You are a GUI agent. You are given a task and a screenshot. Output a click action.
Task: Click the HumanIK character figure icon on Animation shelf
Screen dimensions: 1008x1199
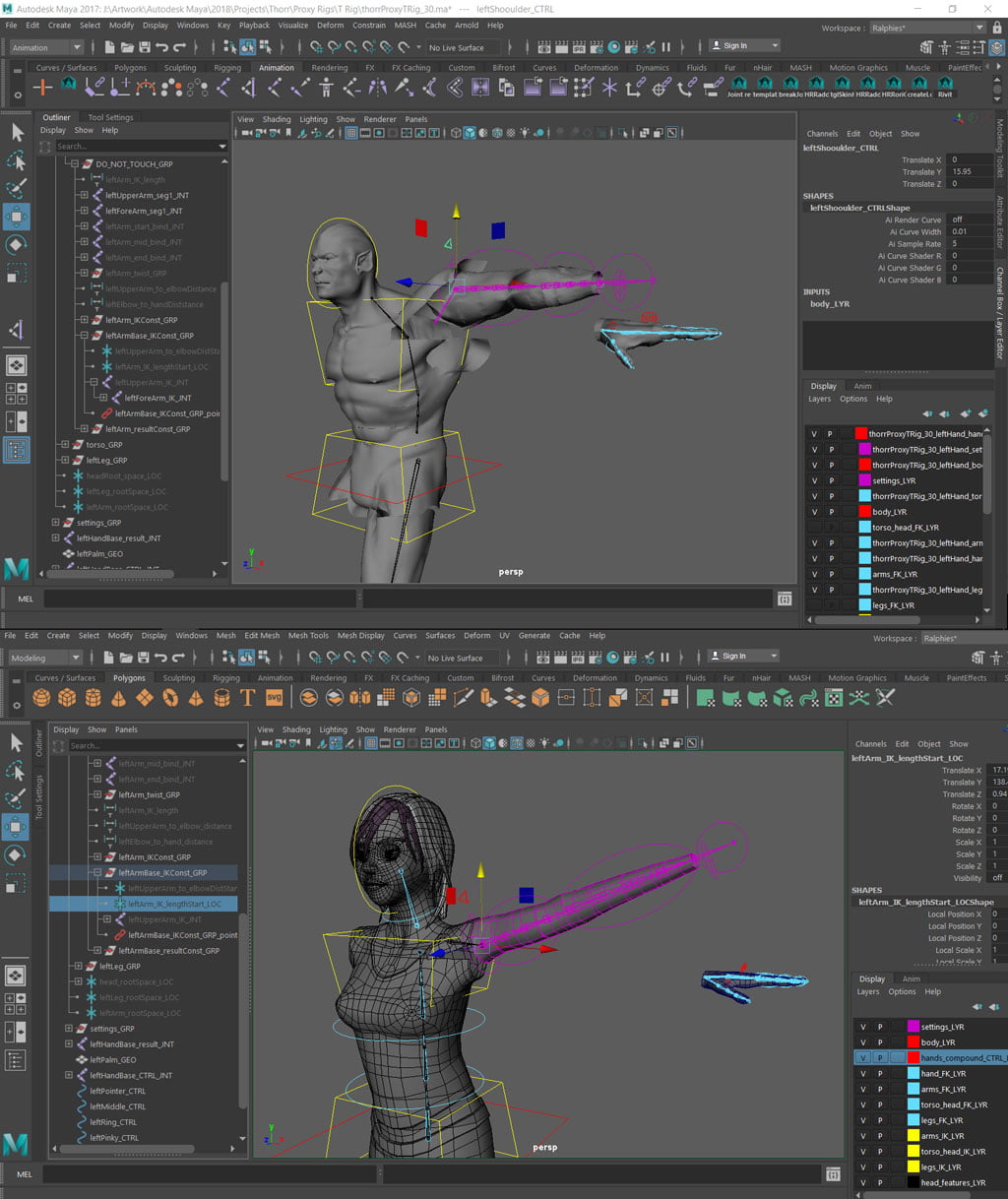click(x=327, y=88)
